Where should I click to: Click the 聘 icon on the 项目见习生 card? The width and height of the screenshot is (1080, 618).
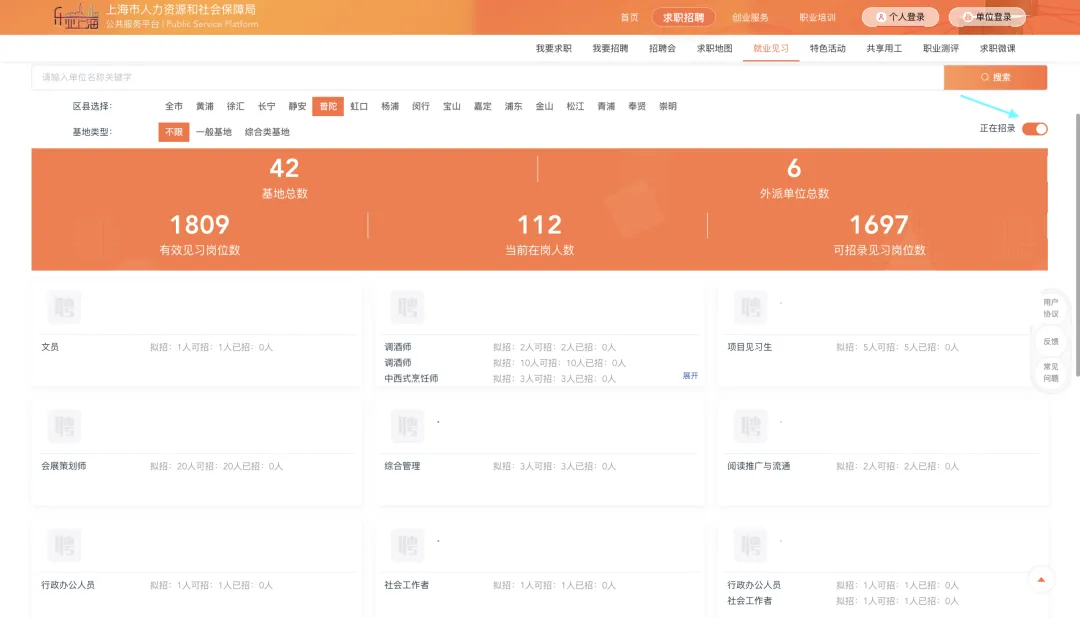click(x=750, y=307)
